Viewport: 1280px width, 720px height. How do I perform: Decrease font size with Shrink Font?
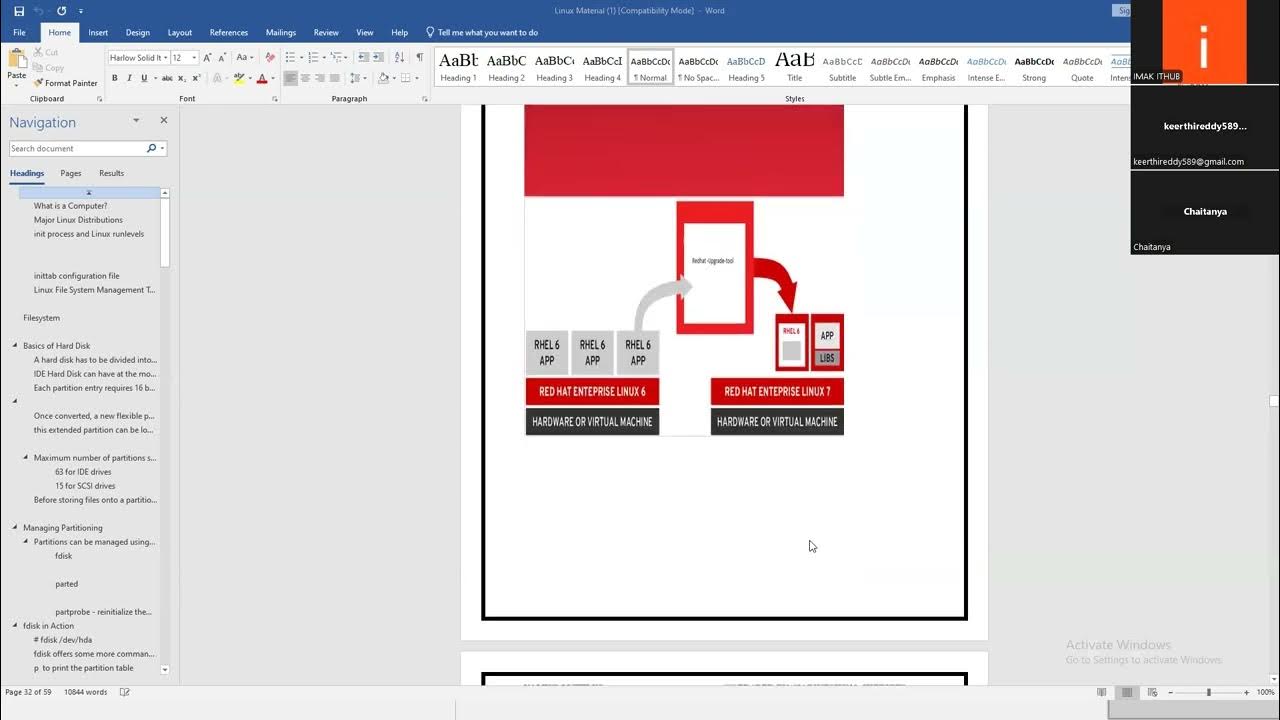coord(222,58)
